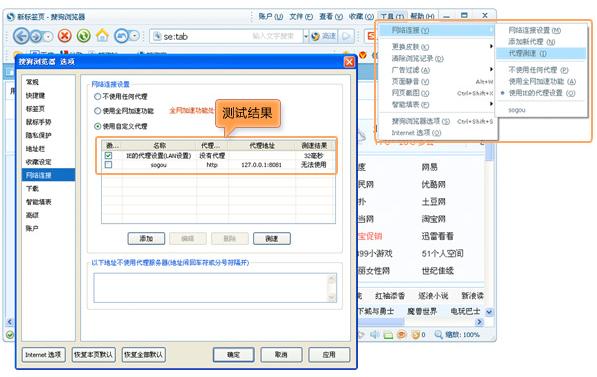The height and width of the screenshot is (377, 597).
Task: Click the 添加 button
Action: 146,239
